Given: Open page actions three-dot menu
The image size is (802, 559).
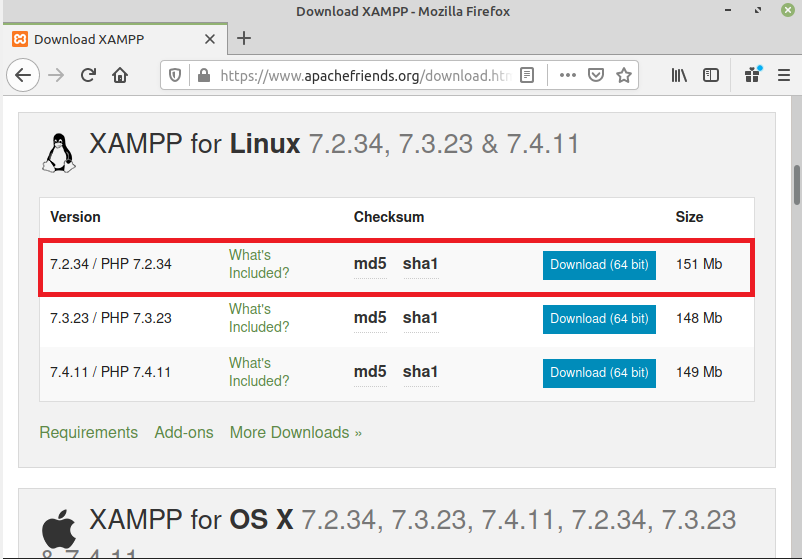Looking at the screenshot, I should click(x=568, y=75).
